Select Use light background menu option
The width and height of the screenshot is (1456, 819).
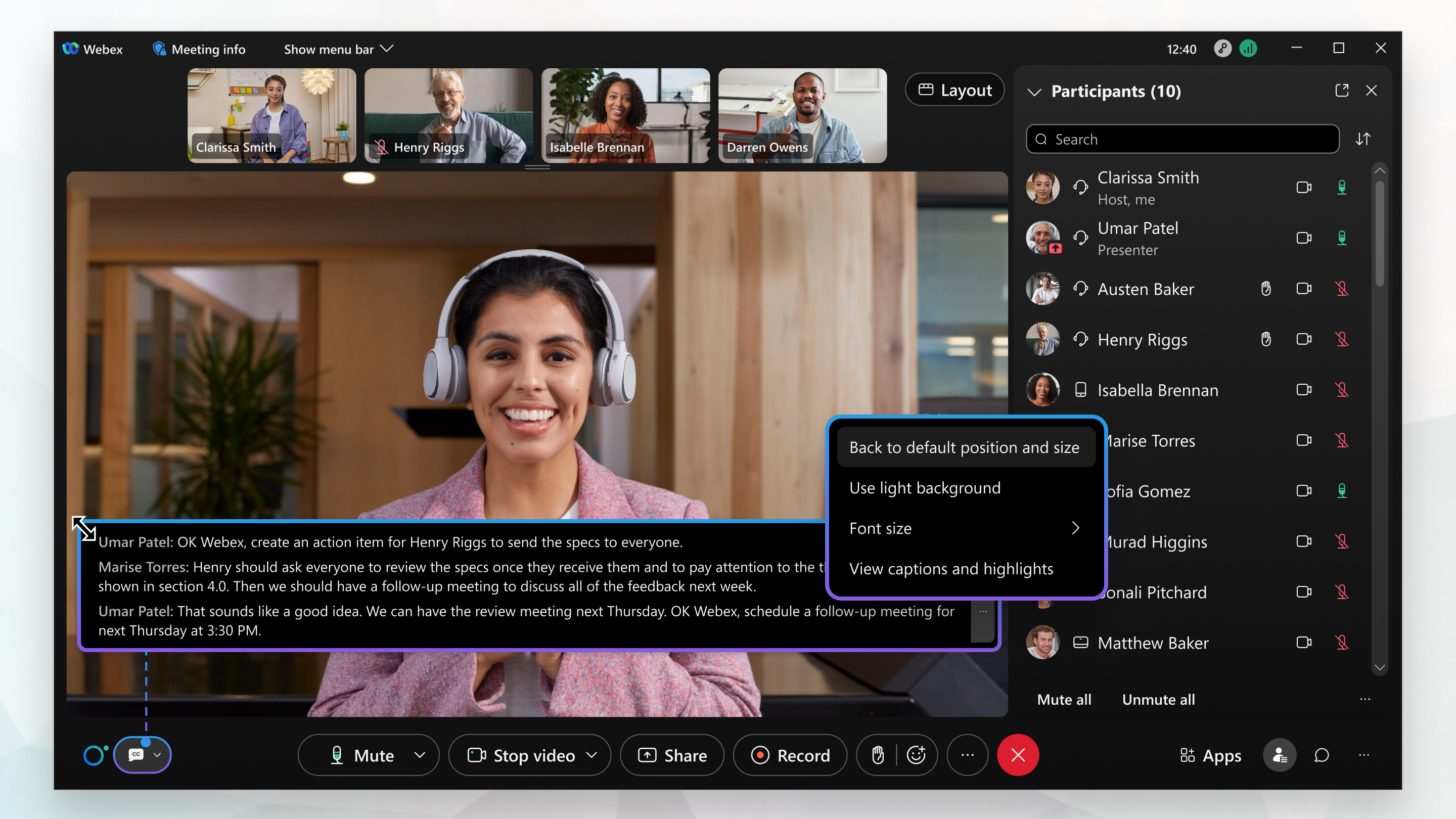pos(924,487)
